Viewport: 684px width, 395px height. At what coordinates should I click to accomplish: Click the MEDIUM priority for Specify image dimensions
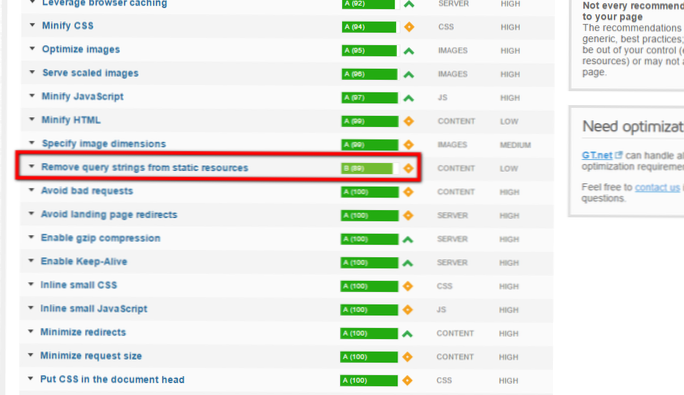pyautogui.click(x=515, y=145)
